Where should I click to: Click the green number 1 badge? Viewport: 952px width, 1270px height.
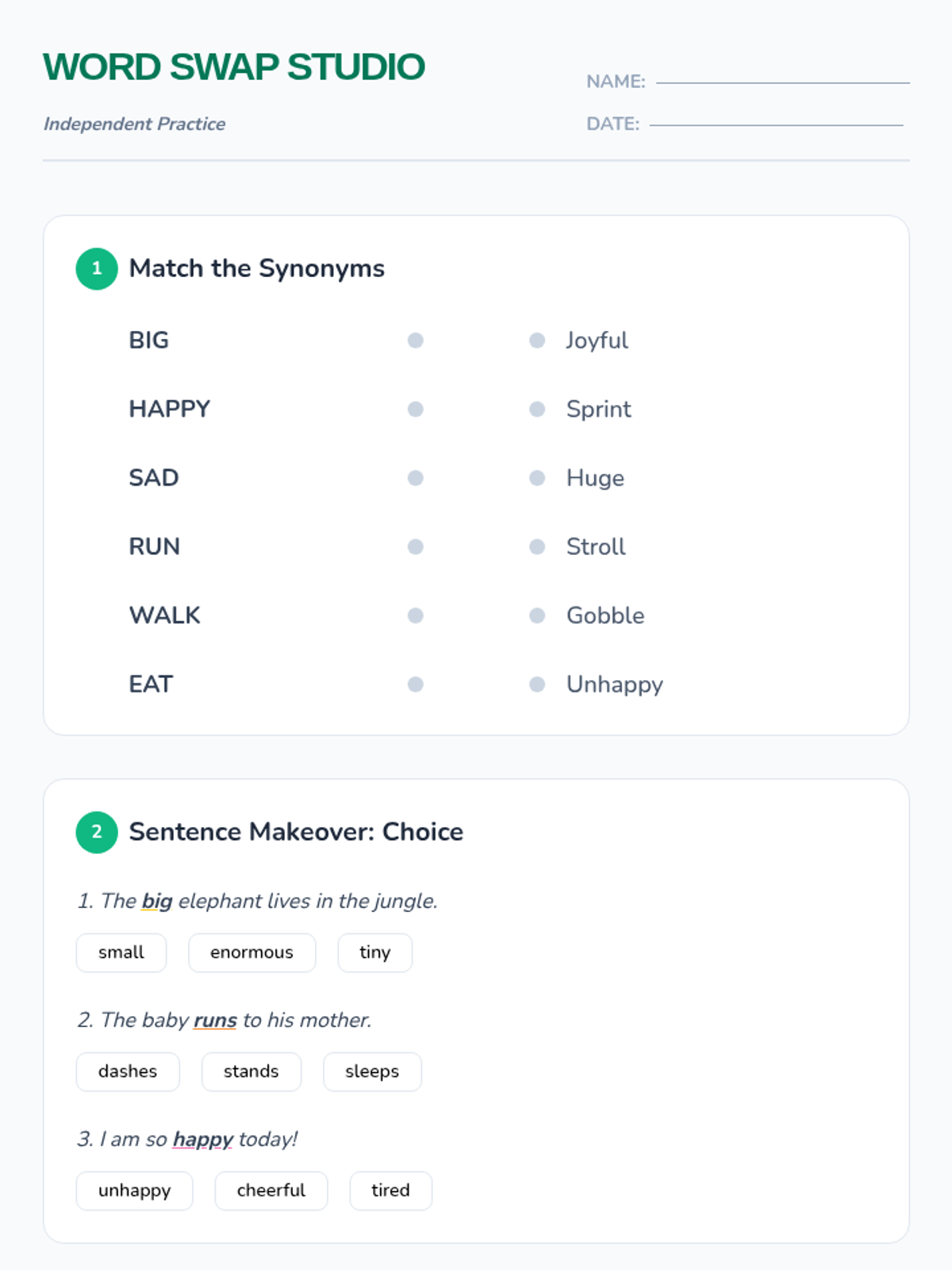pos(97,269)
